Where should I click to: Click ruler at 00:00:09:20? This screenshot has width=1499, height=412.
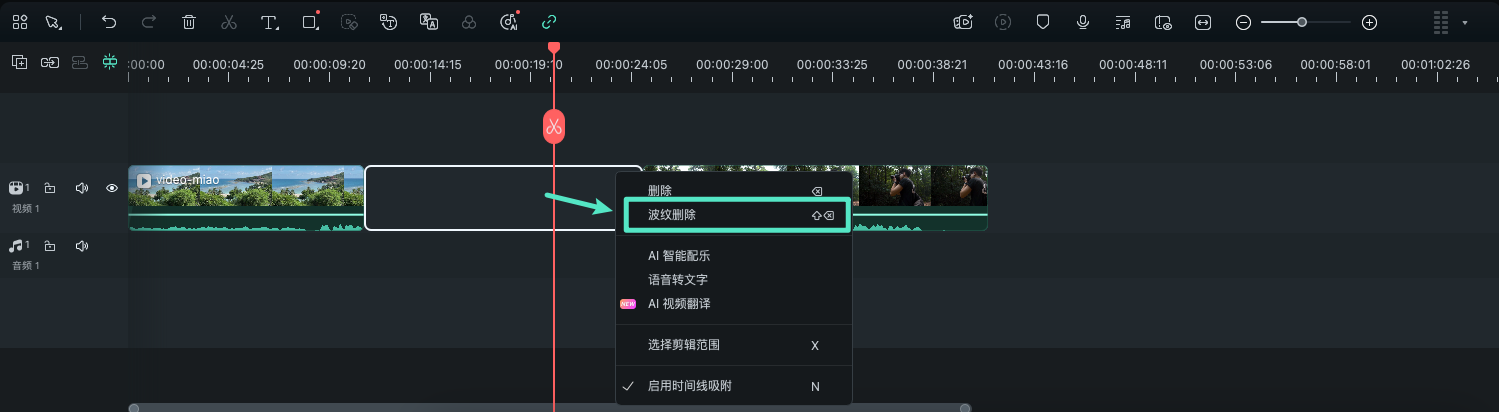(329, 64)
